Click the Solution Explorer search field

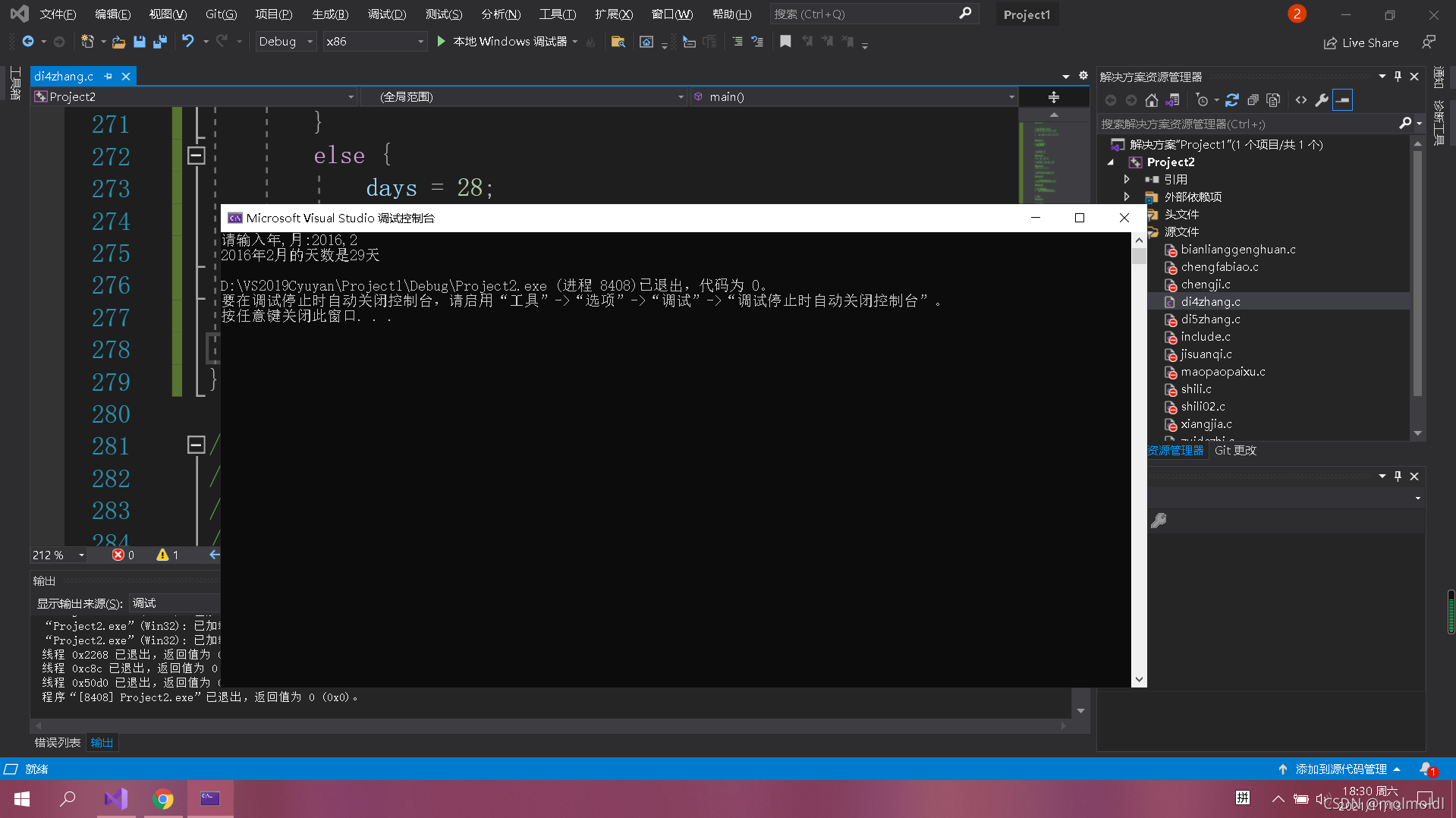[1259, 124]
